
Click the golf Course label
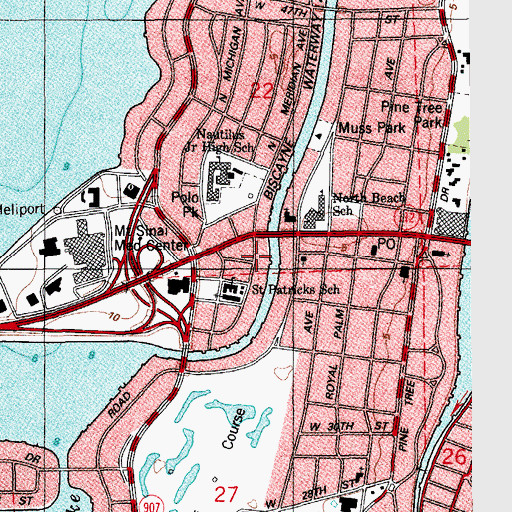[234, 428]
